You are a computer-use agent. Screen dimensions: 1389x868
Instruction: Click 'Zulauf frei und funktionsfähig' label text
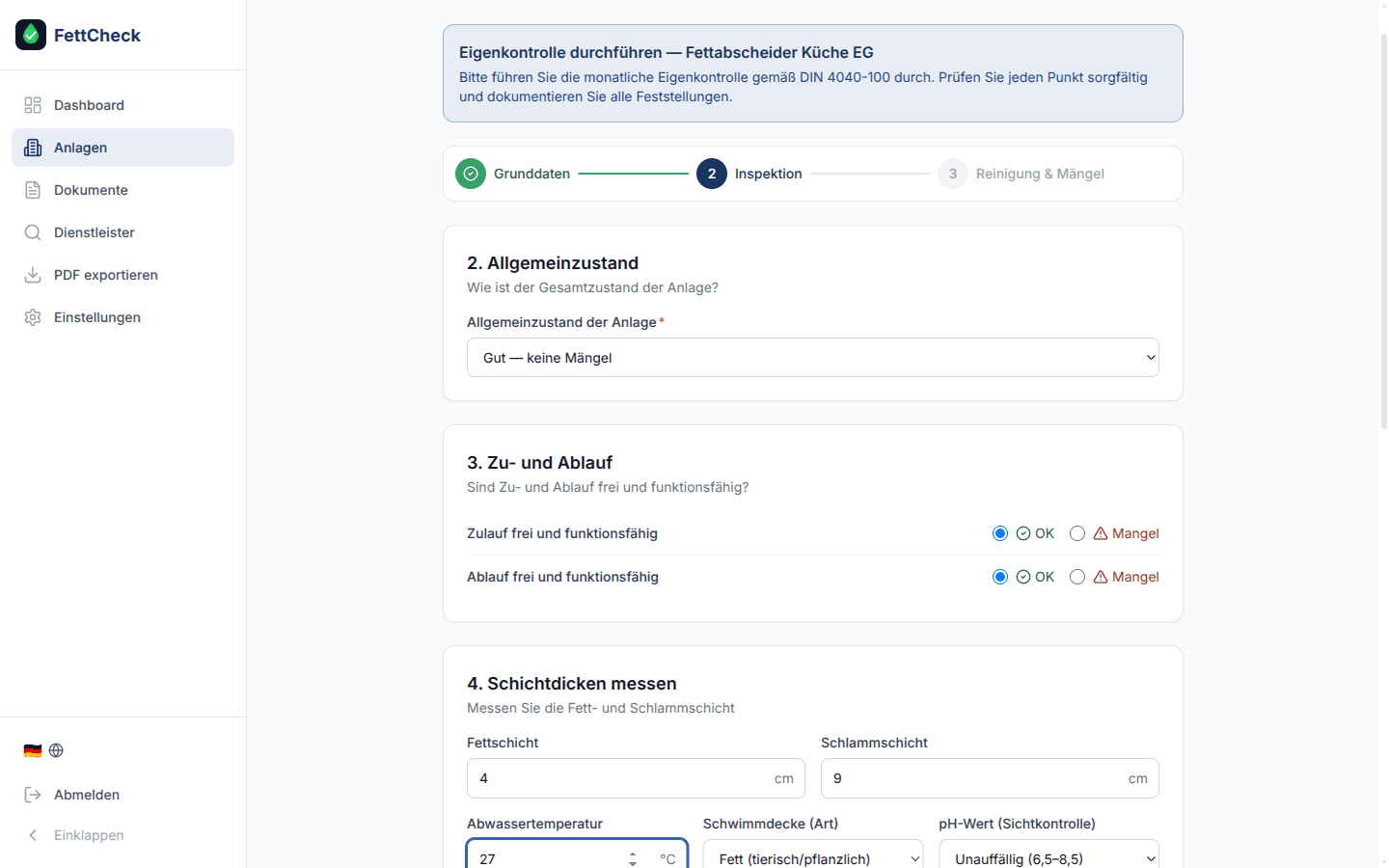pos(562,533)
